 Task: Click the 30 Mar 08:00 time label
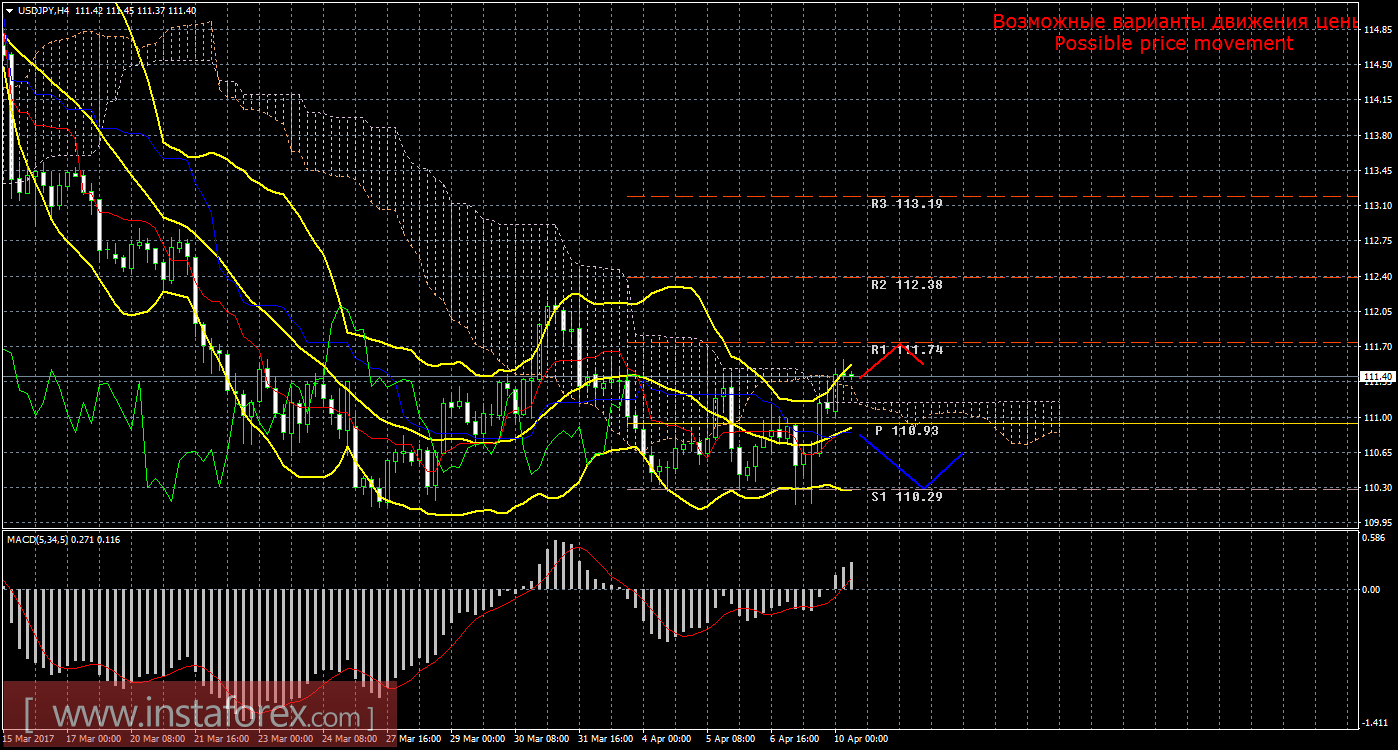pyautogui.click(x=541, y=740)
